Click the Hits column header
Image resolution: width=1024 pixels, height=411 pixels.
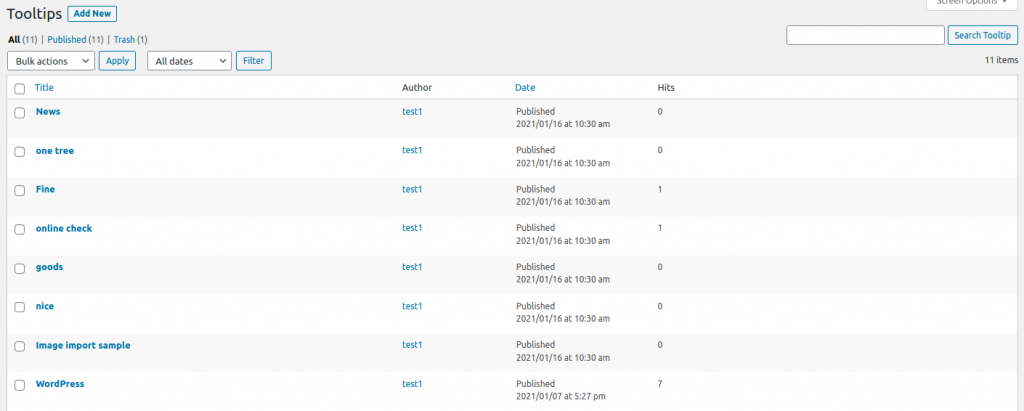click(x=666, y=88)
